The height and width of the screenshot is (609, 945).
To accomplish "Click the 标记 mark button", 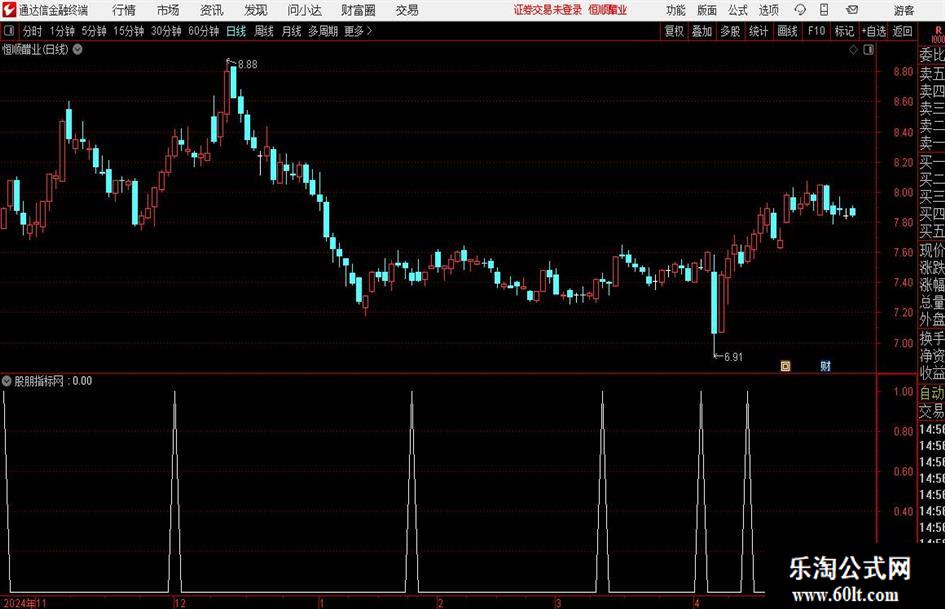I will tap(844, 31).
